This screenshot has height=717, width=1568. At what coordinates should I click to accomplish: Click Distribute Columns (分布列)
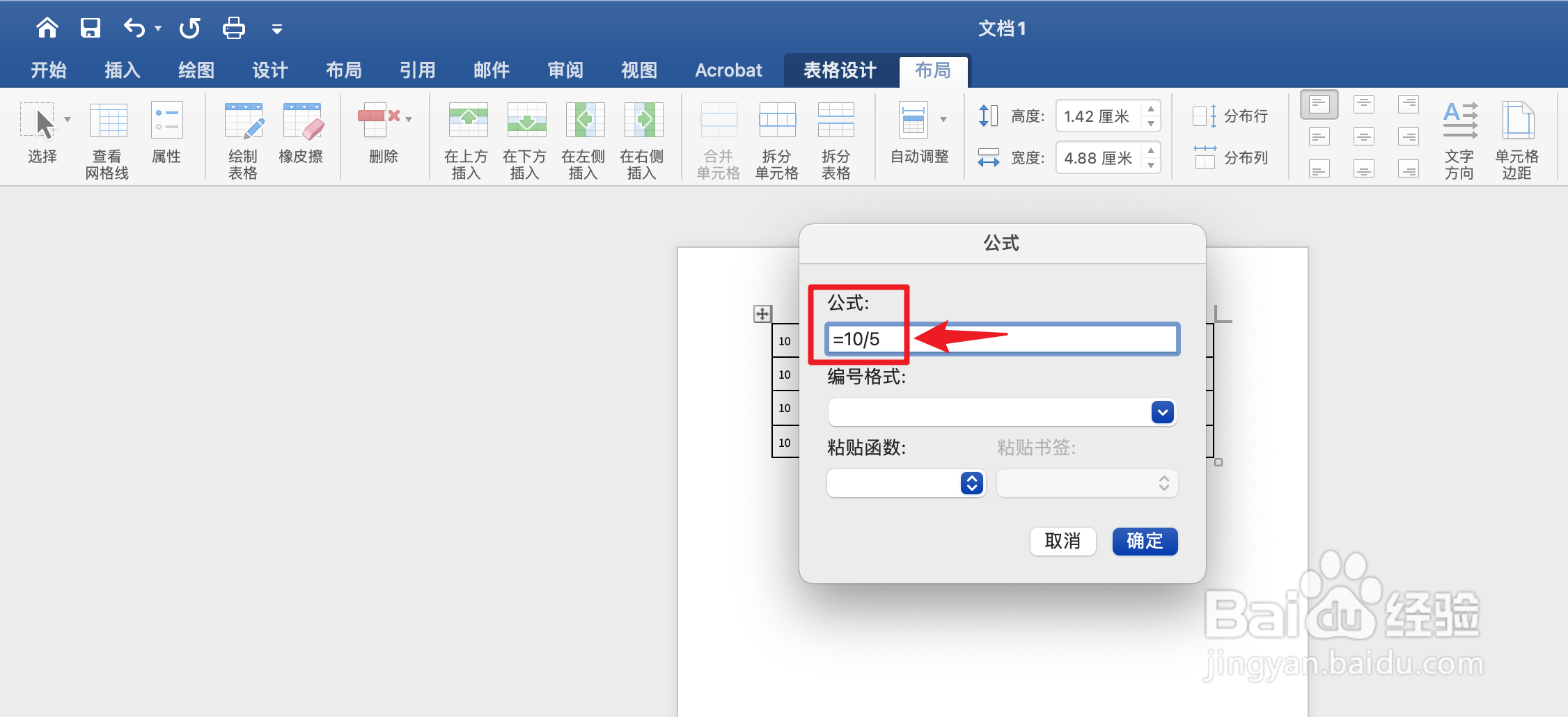[1230, 158]
